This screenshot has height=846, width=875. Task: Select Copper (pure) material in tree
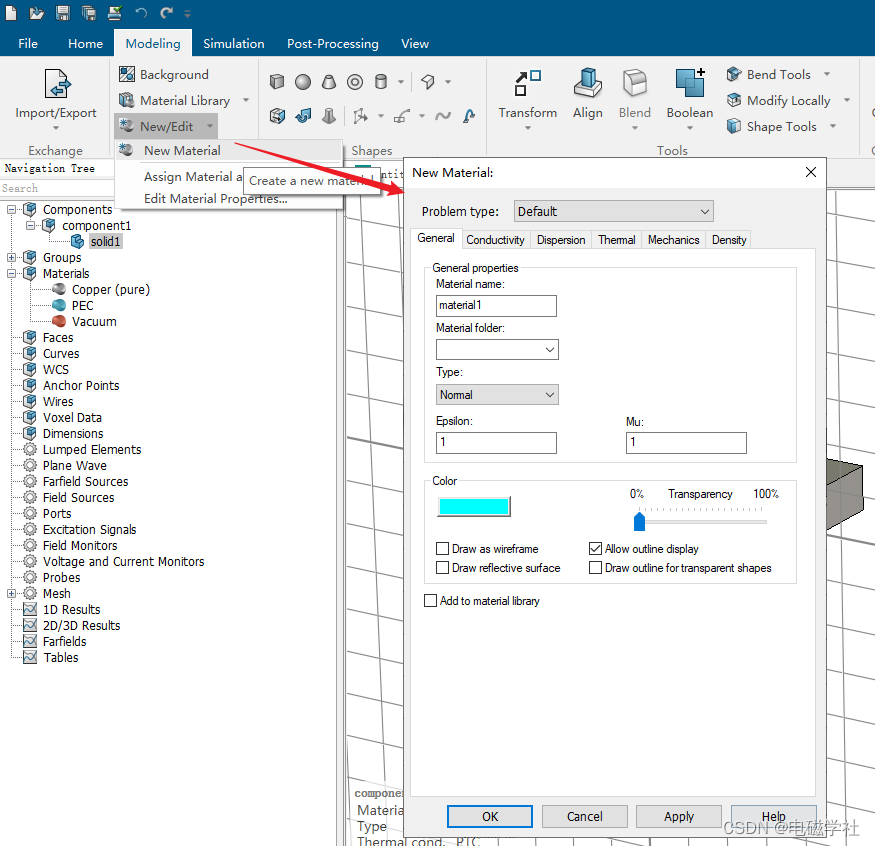click(110, 290)
